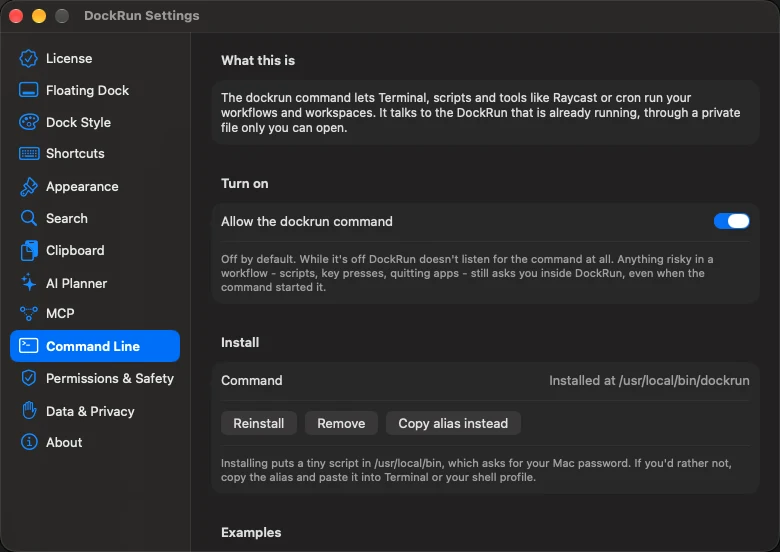The width and height of the screenshot is (780, 552).
Task: Click the 'What this is' heading
Action: [x=258, y=60]
